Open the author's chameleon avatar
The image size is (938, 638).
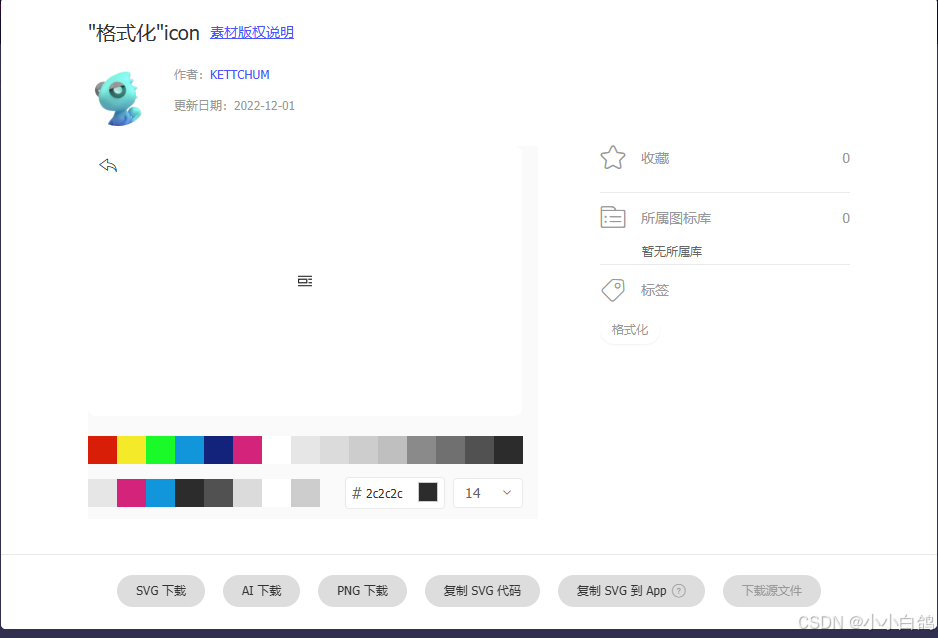click(x=118, y=98)
